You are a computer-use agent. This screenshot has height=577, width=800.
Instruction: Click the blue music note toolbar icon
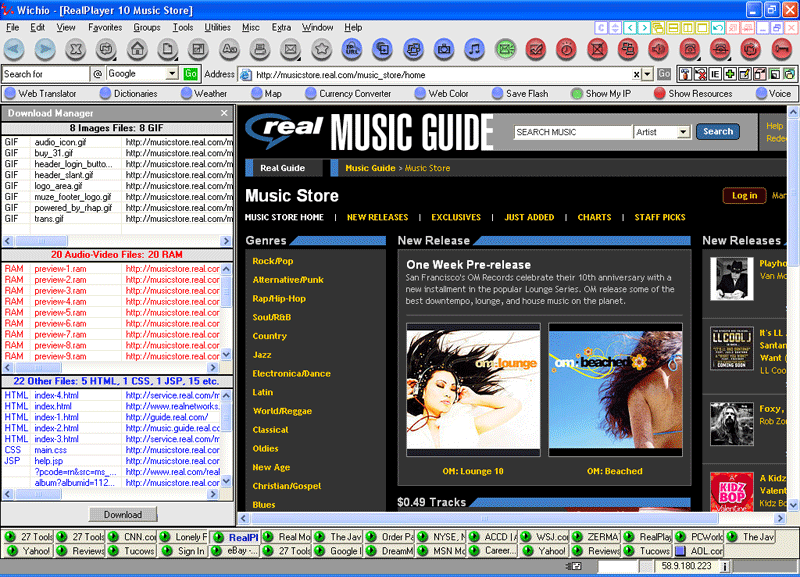[x=474, y=49]
